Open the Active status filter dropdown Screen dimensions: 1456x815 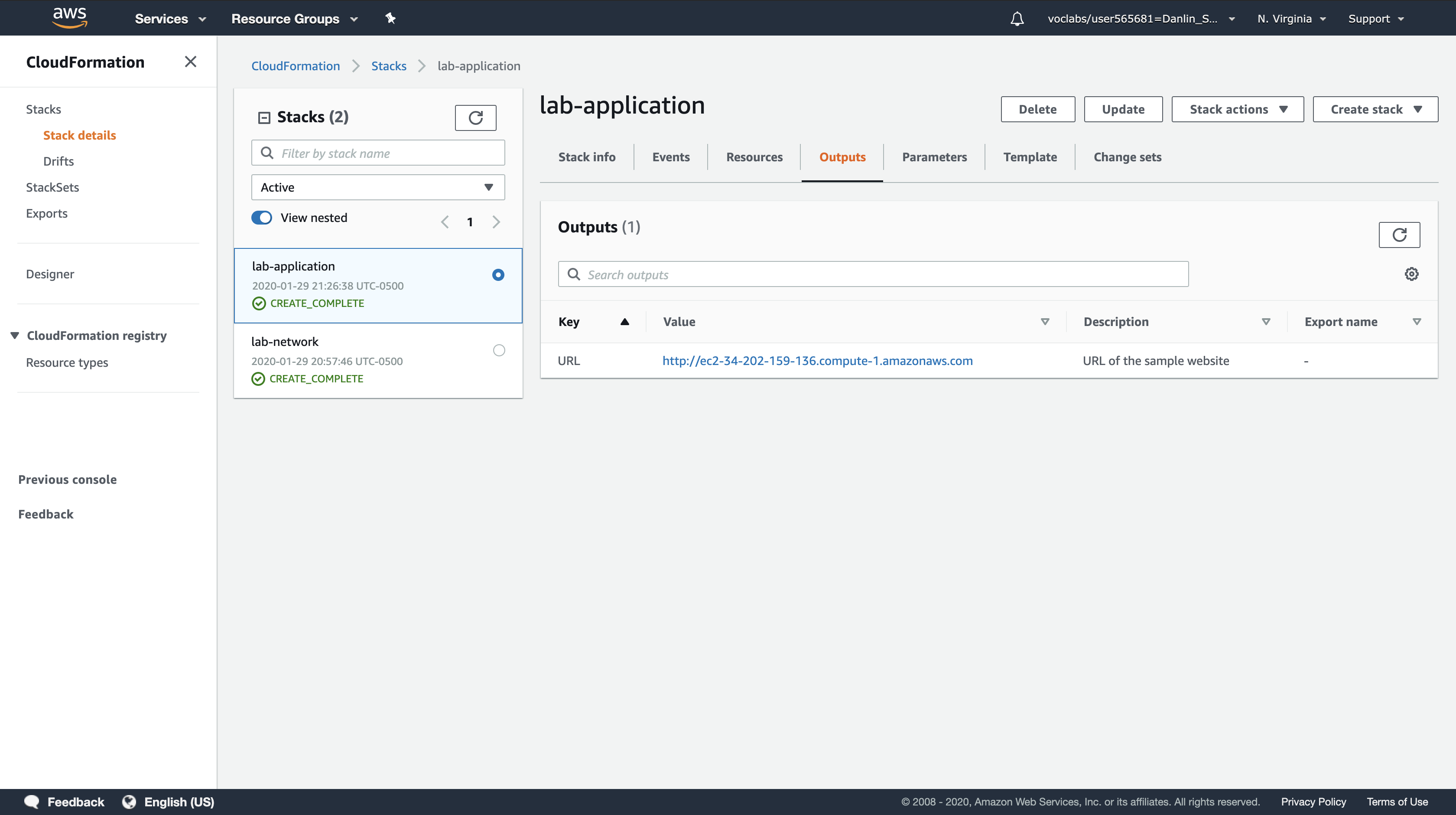377,187
